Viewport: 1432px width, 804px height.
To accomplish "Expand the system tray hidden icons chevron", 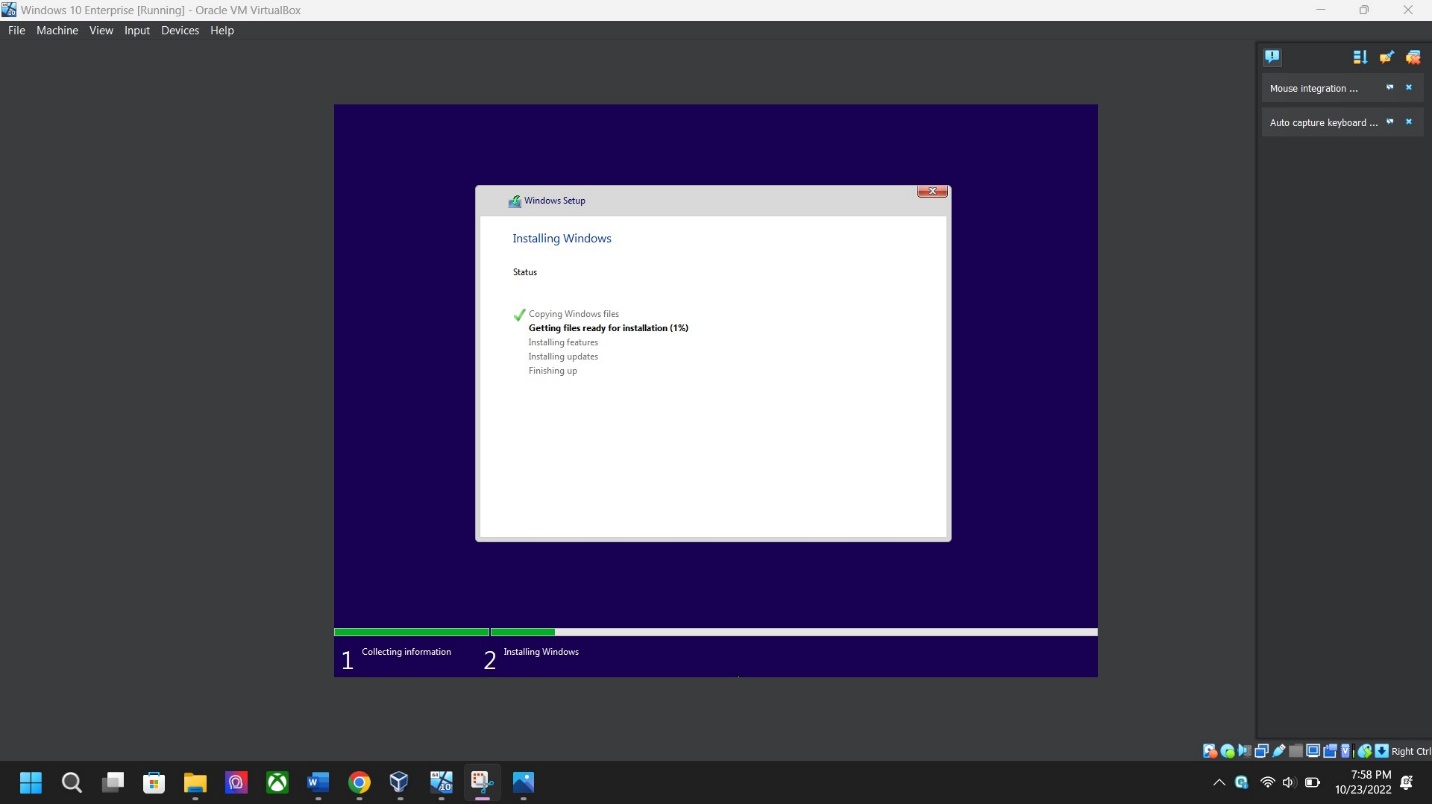I will [1218, 782].
